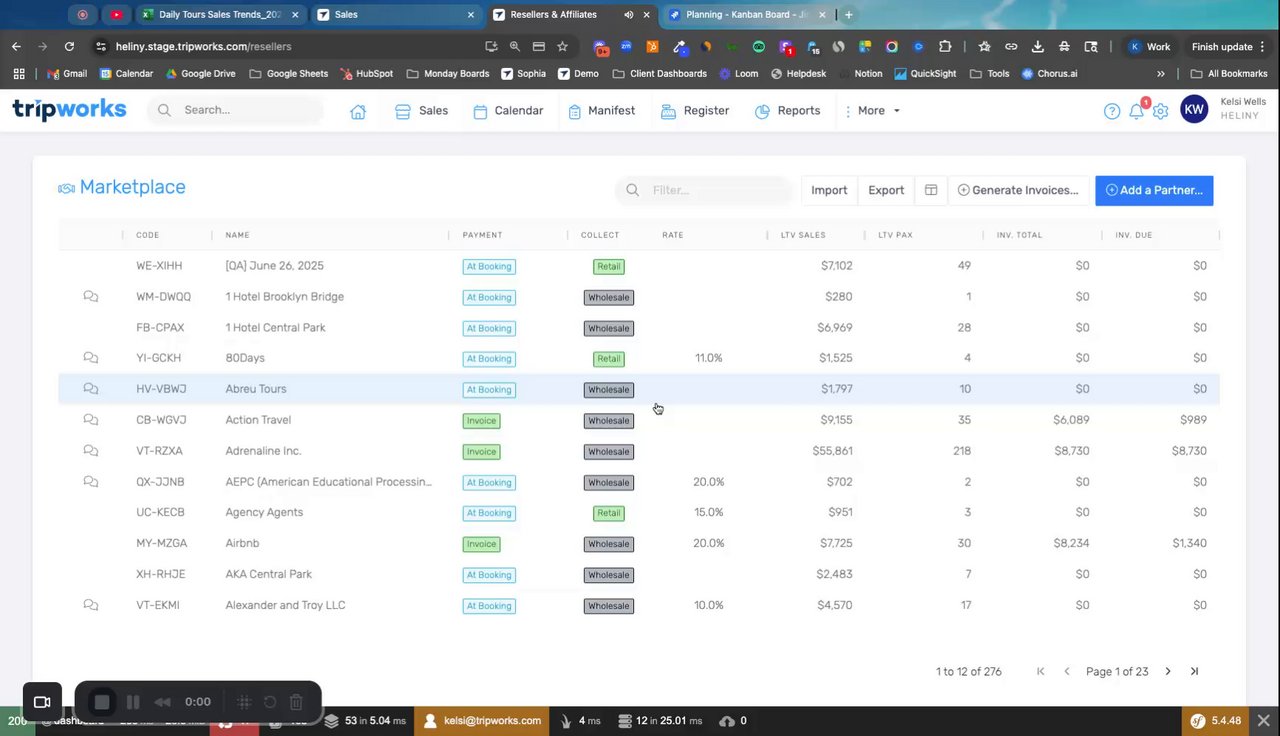The width and height of the screenshot is (1280, 736).
Task: Open the settings gear in TripWorks header
Action: pyautogui.click(x=1160, y=111)
